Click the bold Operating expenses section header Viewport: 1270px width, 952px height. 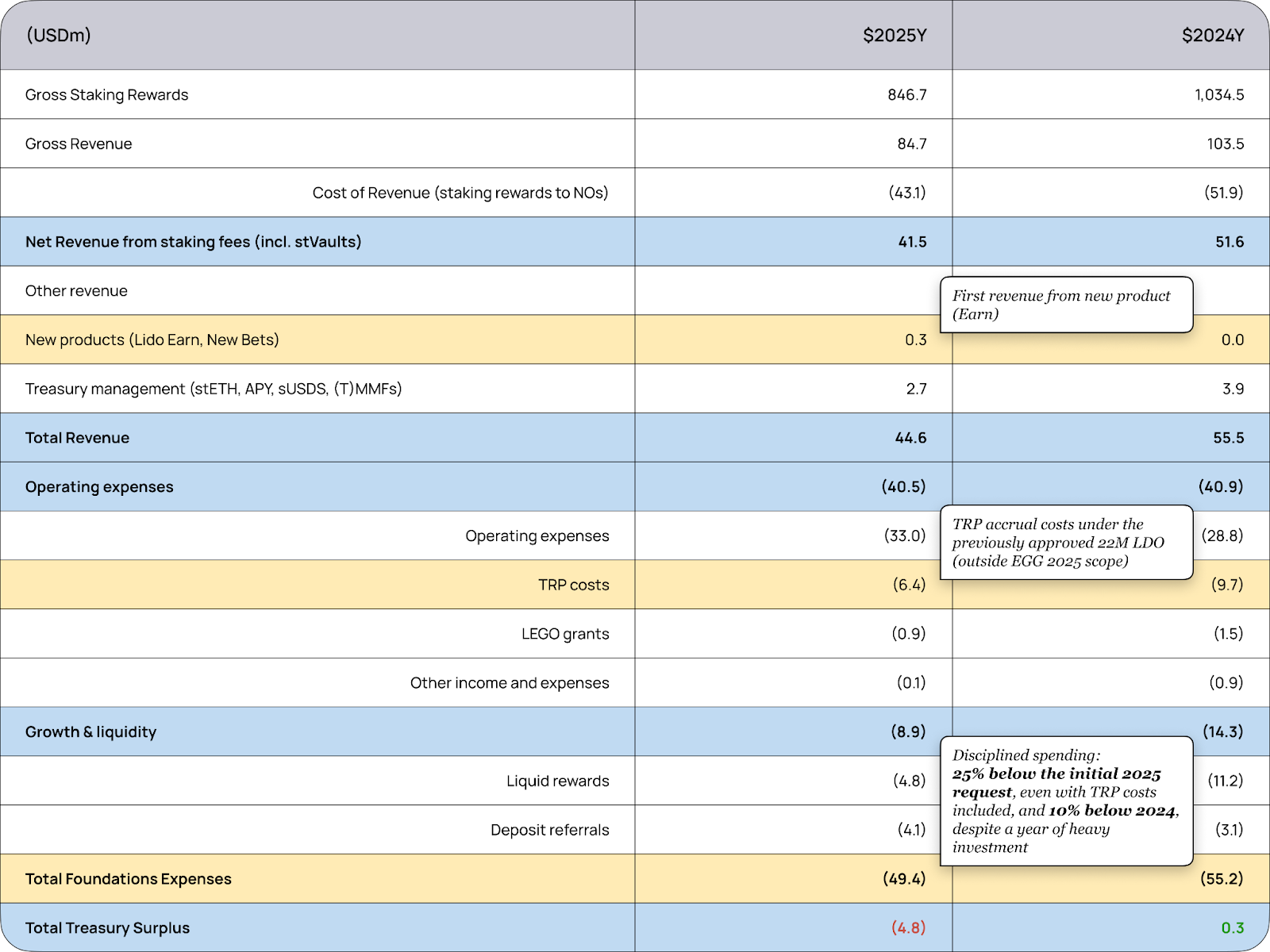(x=99, y=487)
